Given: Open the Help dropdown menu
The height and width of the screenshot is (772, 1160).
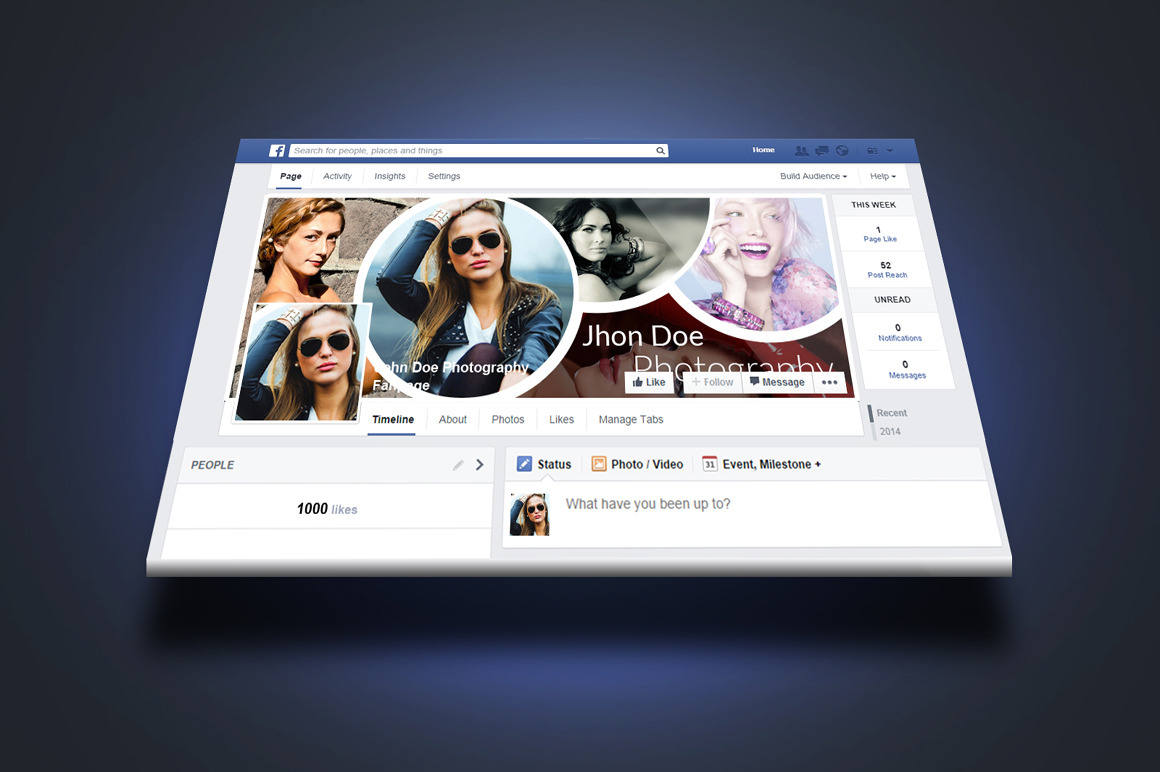Looking at the screenshot, I should [x=882, y=176].
